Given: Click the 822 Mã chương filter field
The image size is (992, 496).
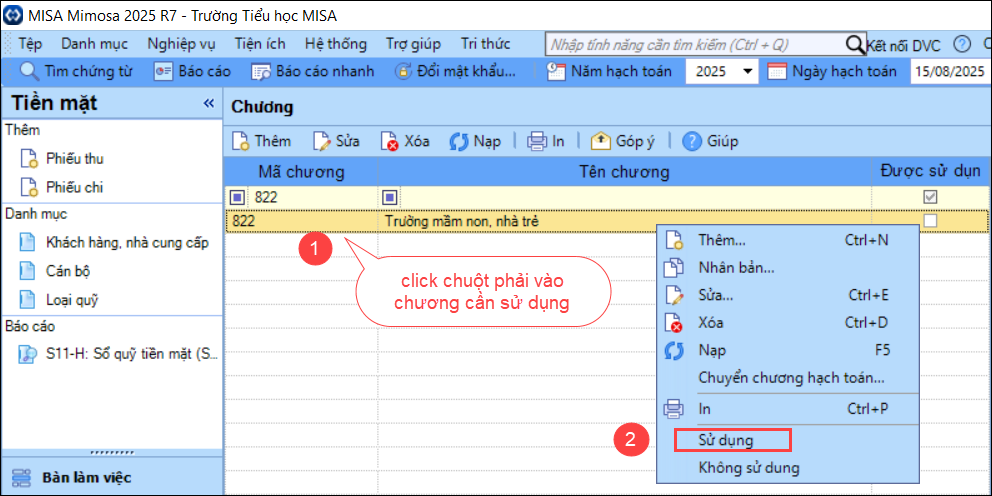Looking at the screenshot, I should [x=313, y=198].
